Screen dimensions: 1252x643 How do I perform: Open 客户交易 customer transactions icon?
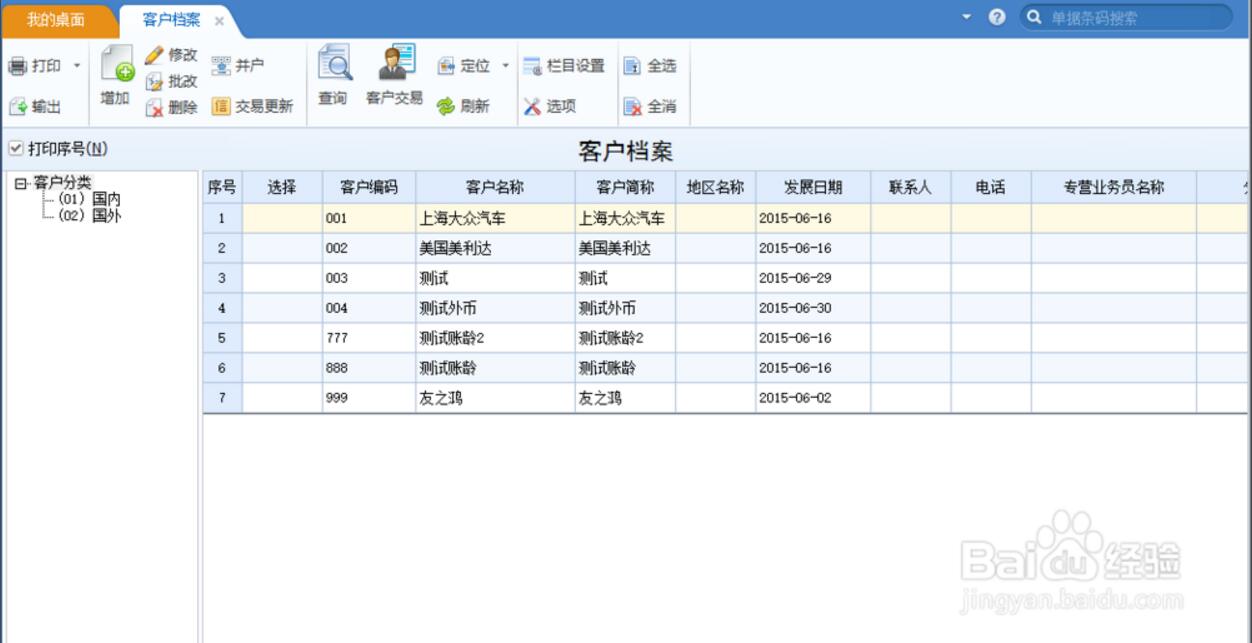(x=396, y=63)
